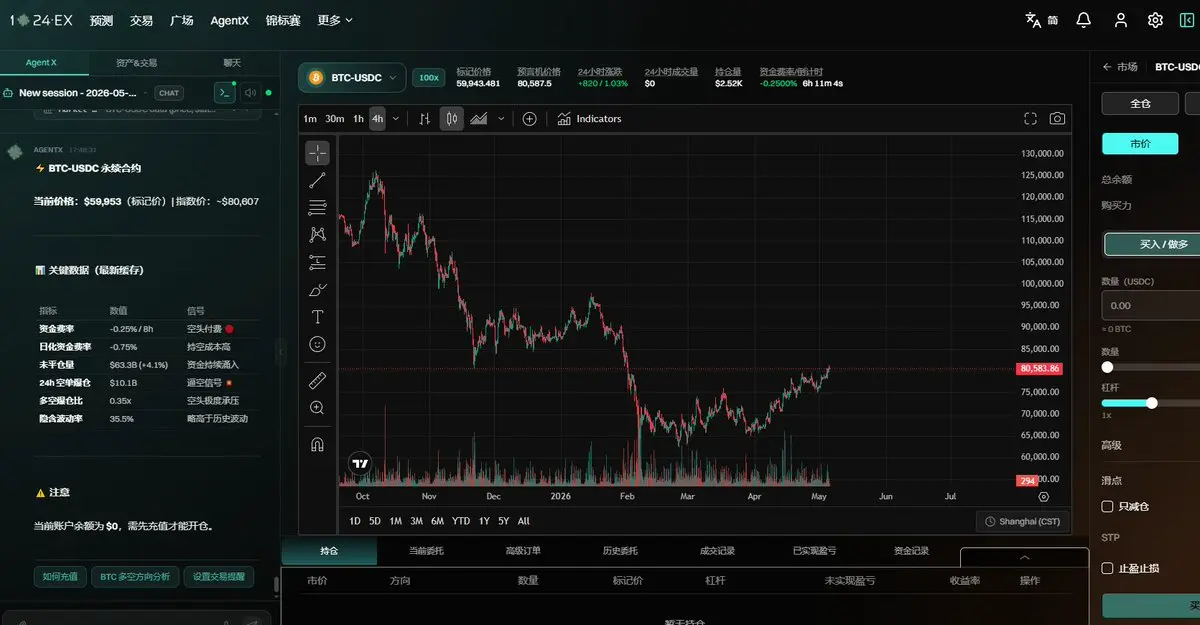
Task: Select the 全仓 margin mode
Action: 1140,103
